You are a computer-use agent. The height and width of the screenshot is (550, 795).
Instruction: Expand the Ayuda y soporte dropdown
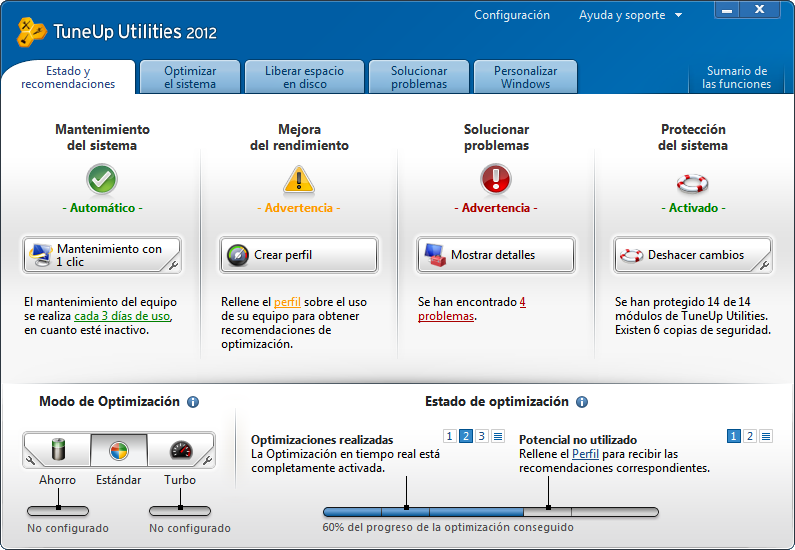(x=630, y=15)
